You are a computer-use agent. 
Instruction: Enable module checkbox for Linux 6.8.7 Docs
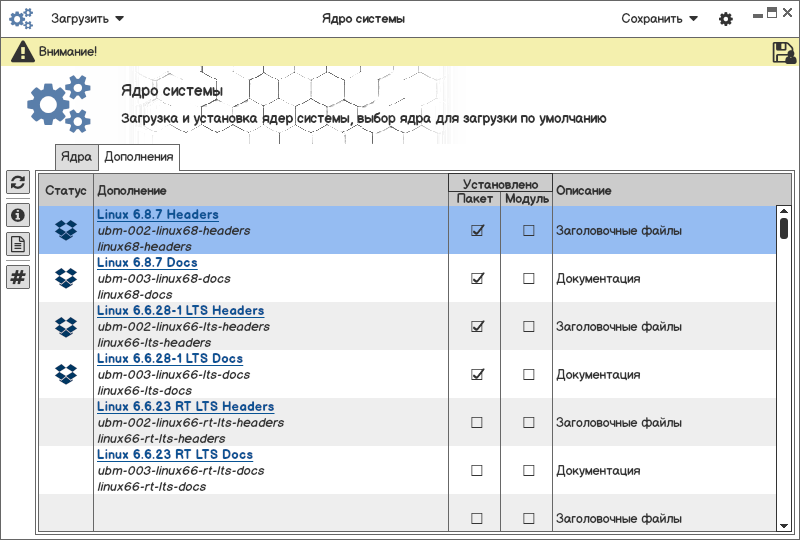point(528,278)
